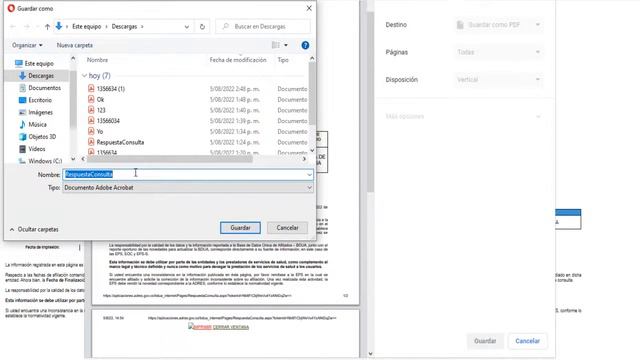The height and width of the screenshot is (360, 640).
Task: Click the view layout icon
Action: [276, 45]
